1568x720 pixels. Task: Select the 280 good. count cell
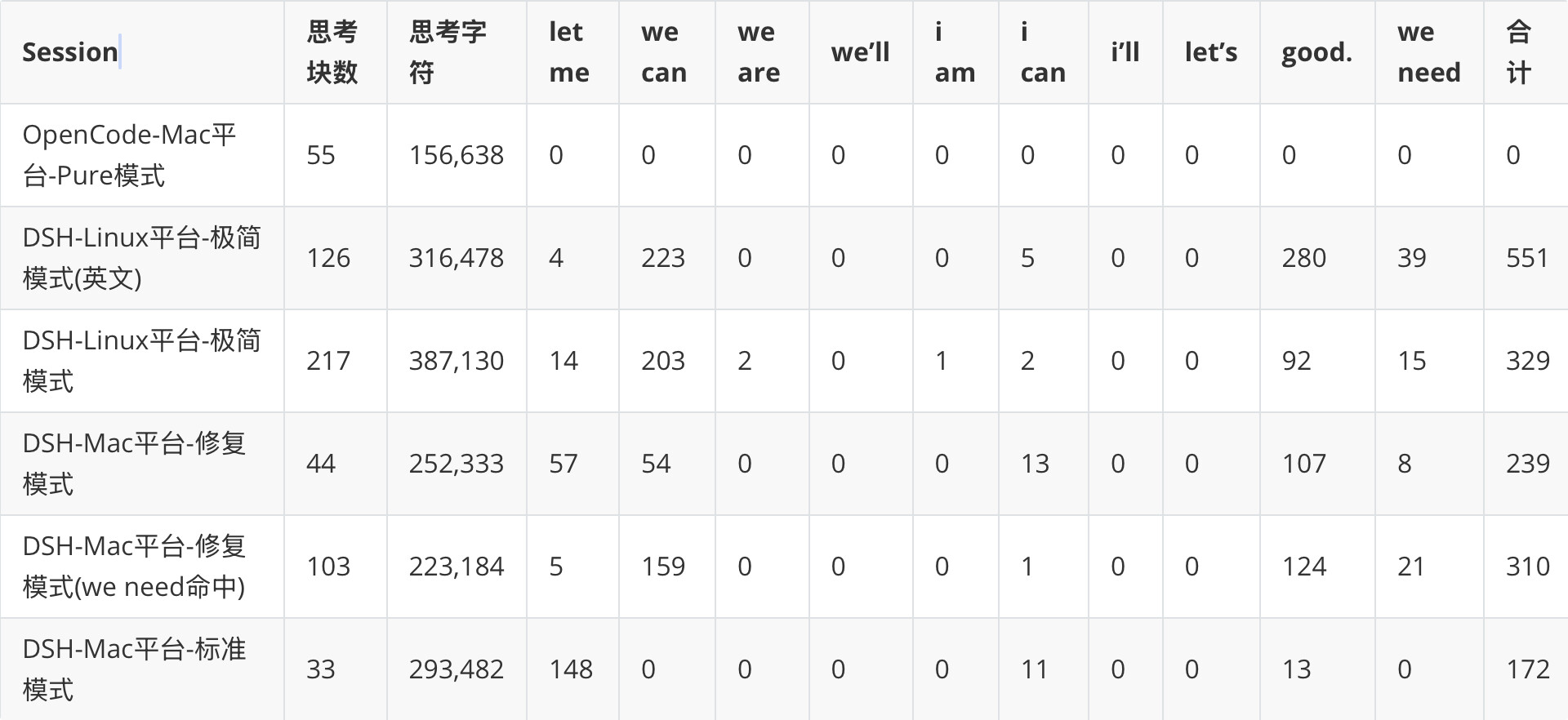click(x=1303, y=258)
